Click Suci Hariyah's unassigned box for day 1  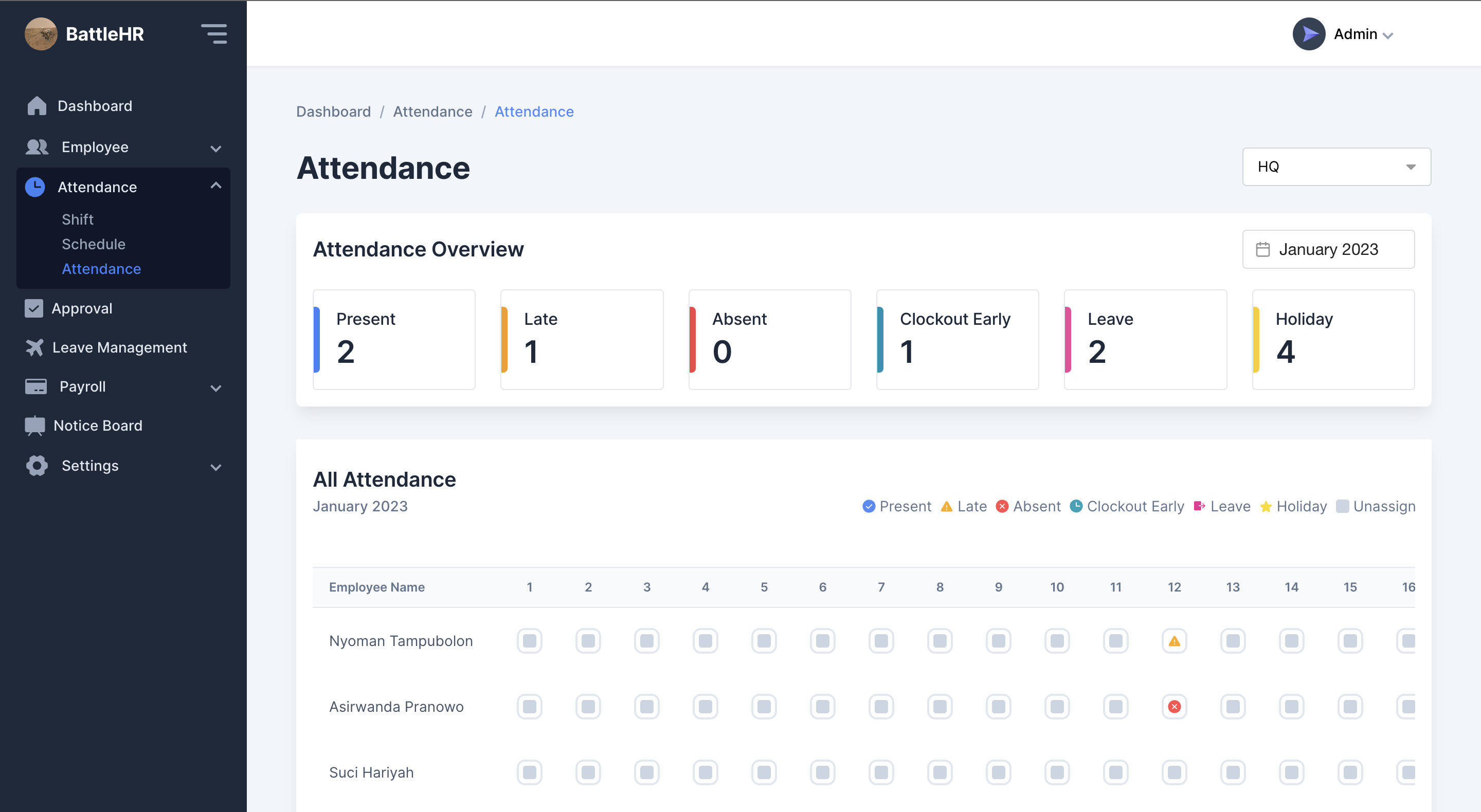(x=529, y=772)
